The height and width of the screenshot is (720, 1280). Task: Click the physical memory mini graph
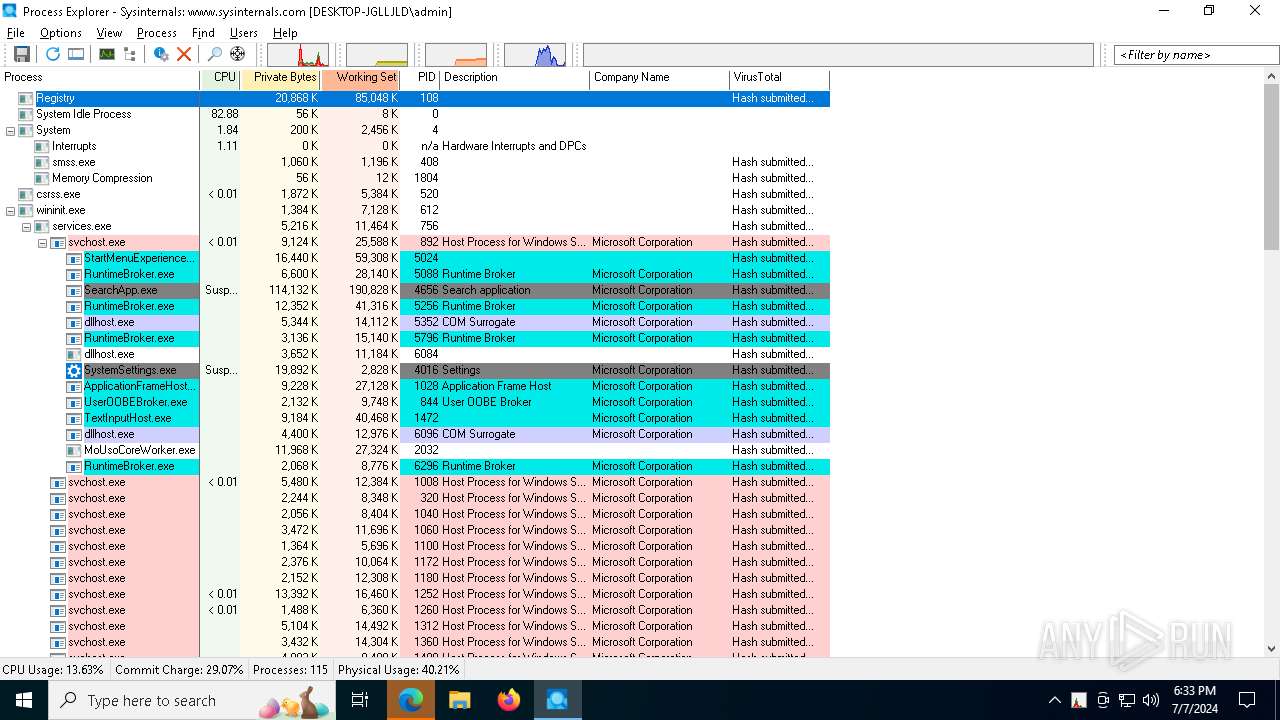click(x=456, y=55)
